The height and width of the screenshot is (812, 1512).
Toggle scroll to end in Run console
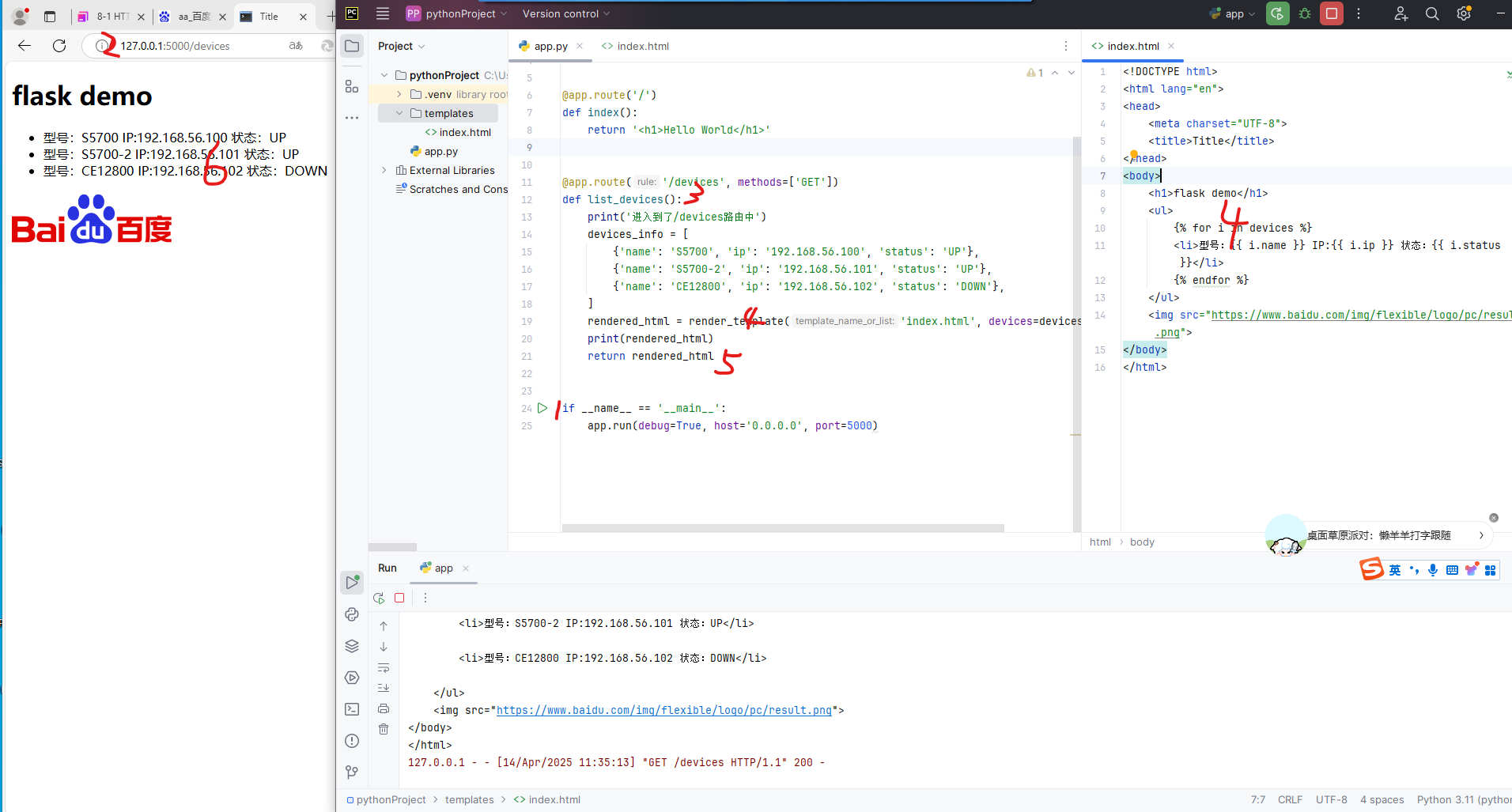coord(384,688)
